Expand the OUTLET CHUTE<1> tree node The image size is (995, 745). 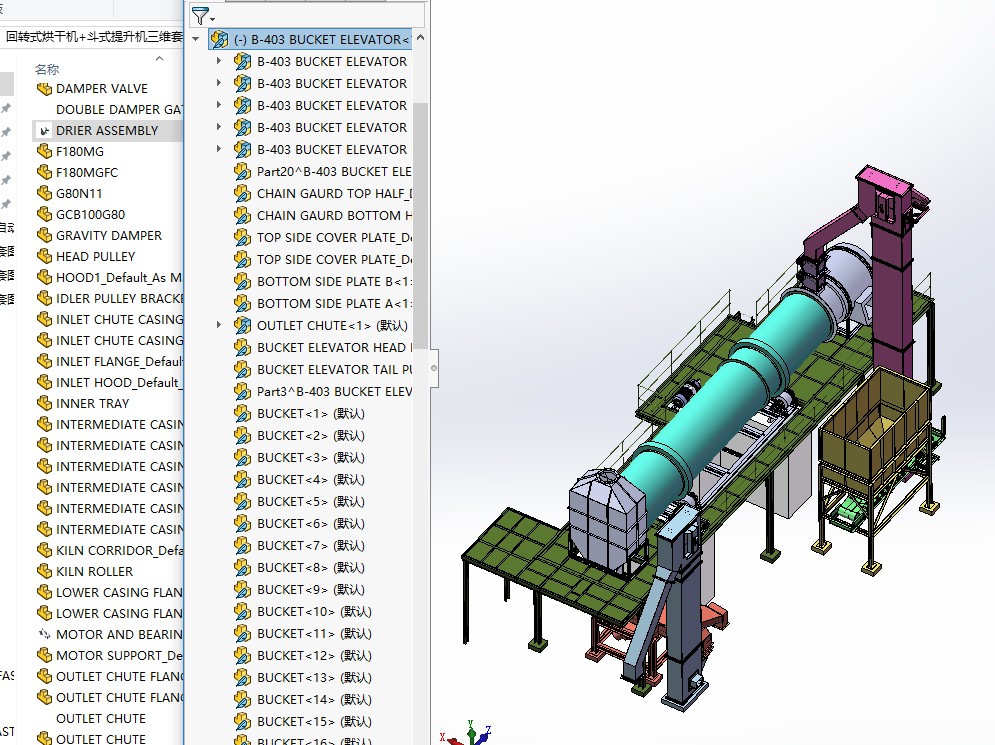[220, 326]
